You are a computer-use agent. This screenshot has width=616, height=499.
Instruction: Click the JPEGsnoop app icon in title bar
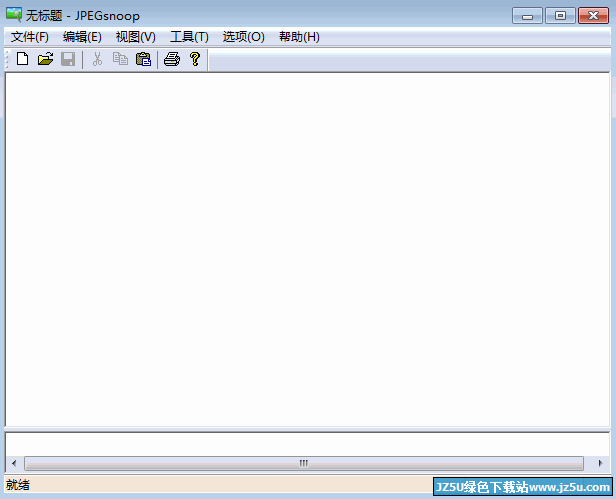click(x=14, y=15)
